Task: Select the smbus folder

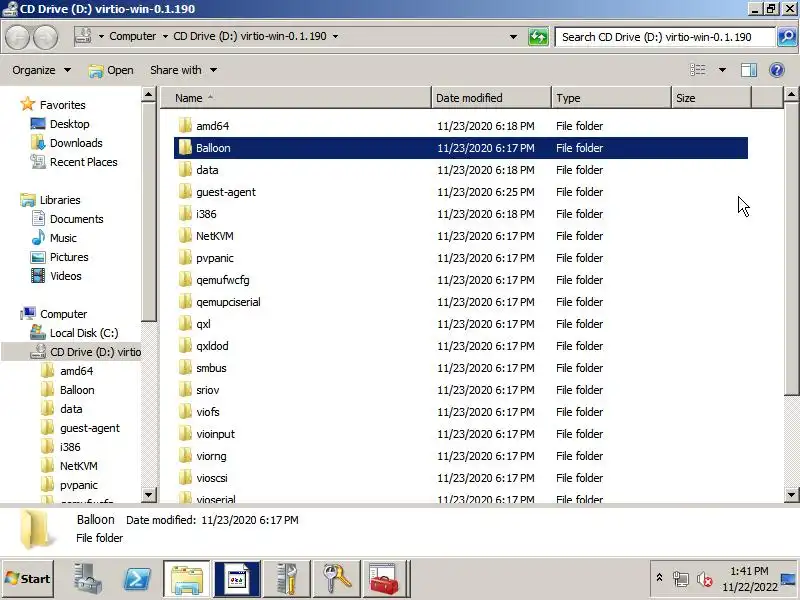Action: tap(461, 368)
